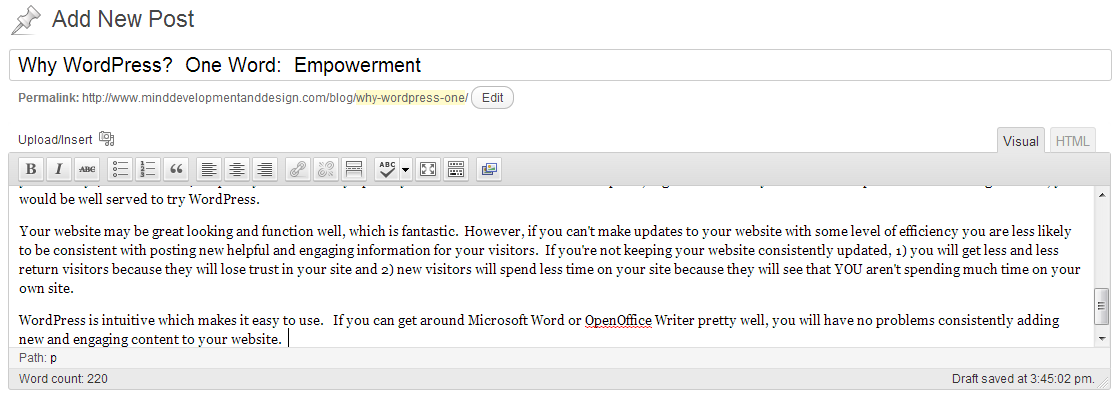Switch to the HTML editor tab

click(1073, 142)
